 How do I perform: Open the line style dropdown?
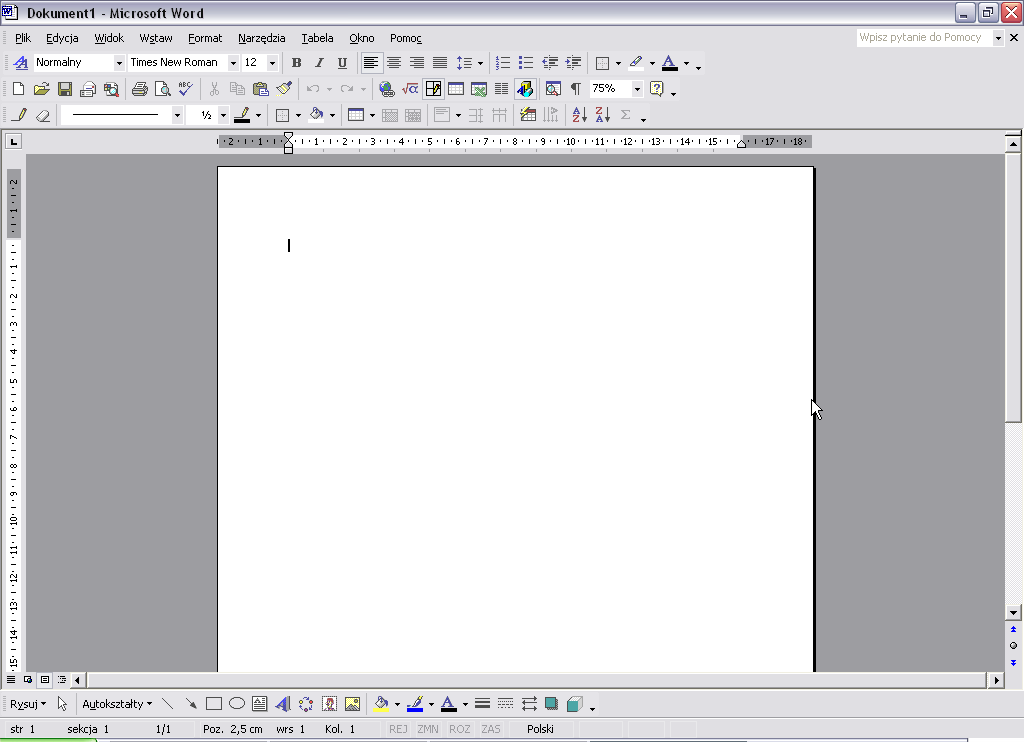coord(177,116)
